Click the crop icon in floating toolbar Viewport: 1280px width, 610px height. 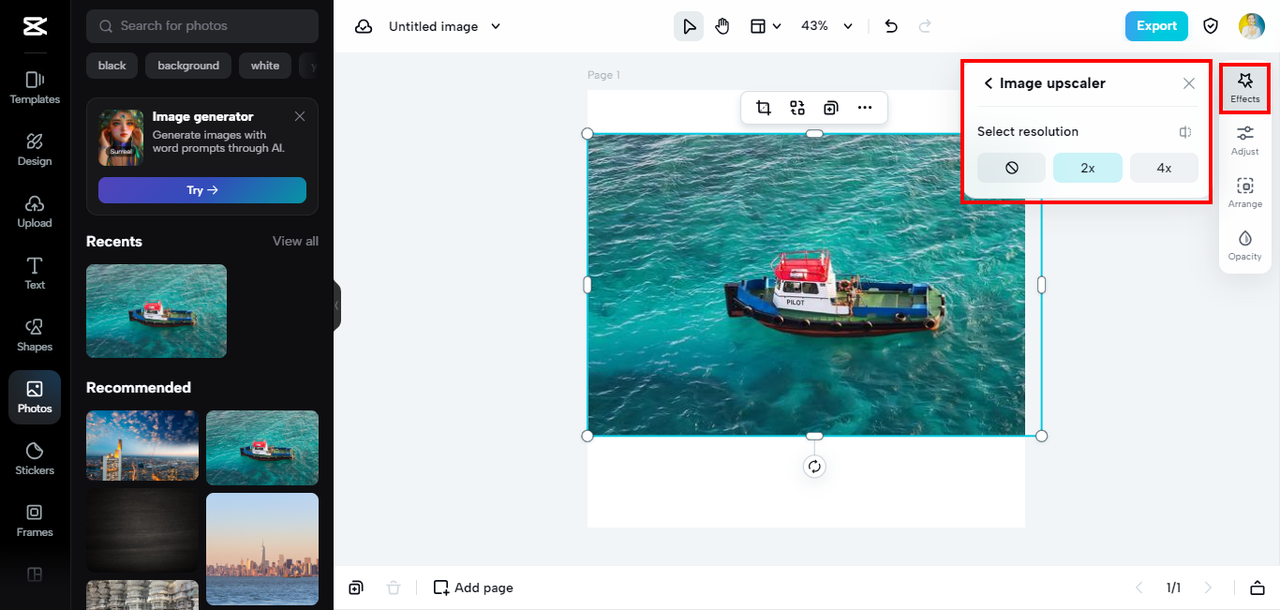764,108
